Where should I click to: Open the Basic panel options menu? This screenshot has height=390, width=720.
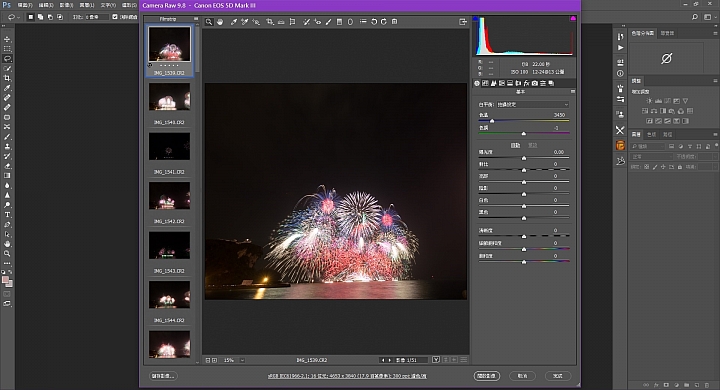572,92
